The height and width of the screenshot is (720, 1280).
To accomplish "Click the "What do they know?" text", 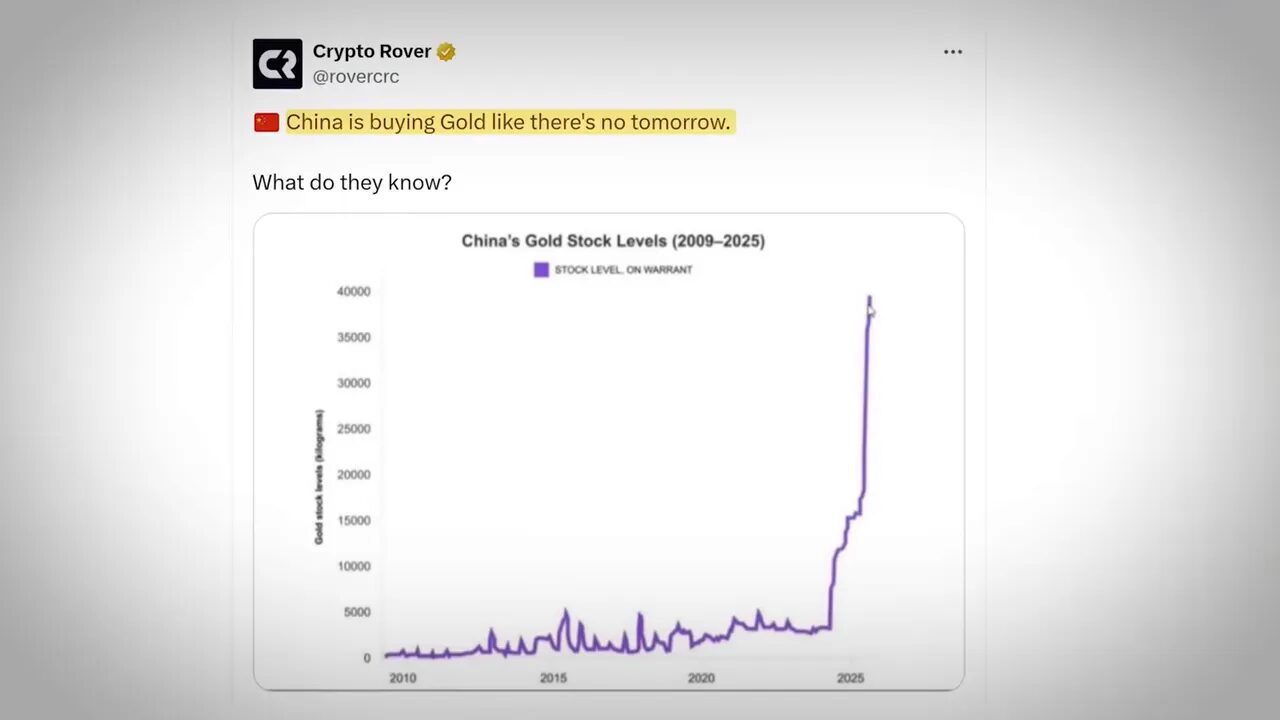I will tap(352, 182).
